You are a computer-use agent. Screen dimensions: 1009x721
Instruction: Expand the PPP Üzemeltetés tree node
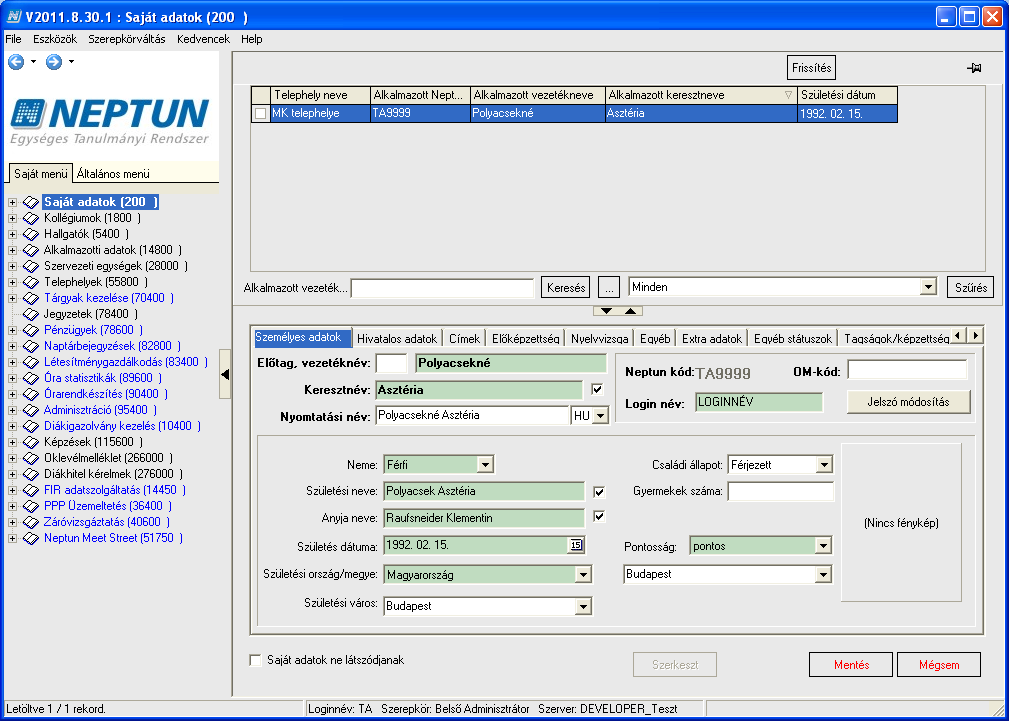coord(12,506)
